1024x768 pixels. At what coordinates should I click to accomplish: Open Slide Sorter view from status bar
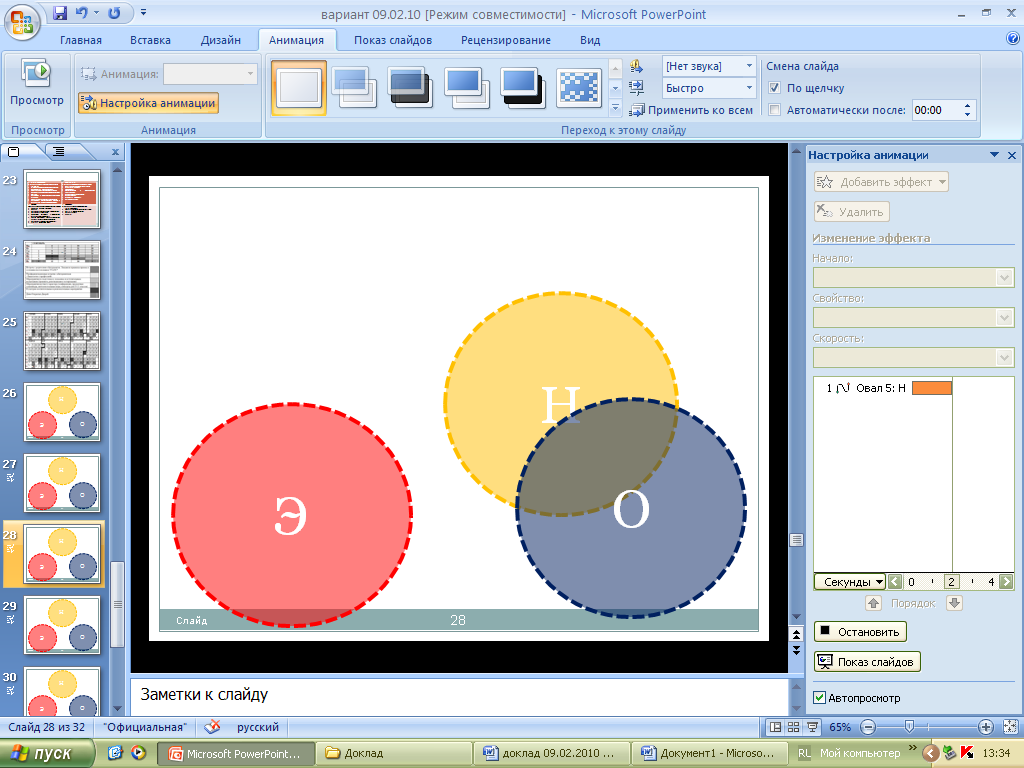[794, 727]
